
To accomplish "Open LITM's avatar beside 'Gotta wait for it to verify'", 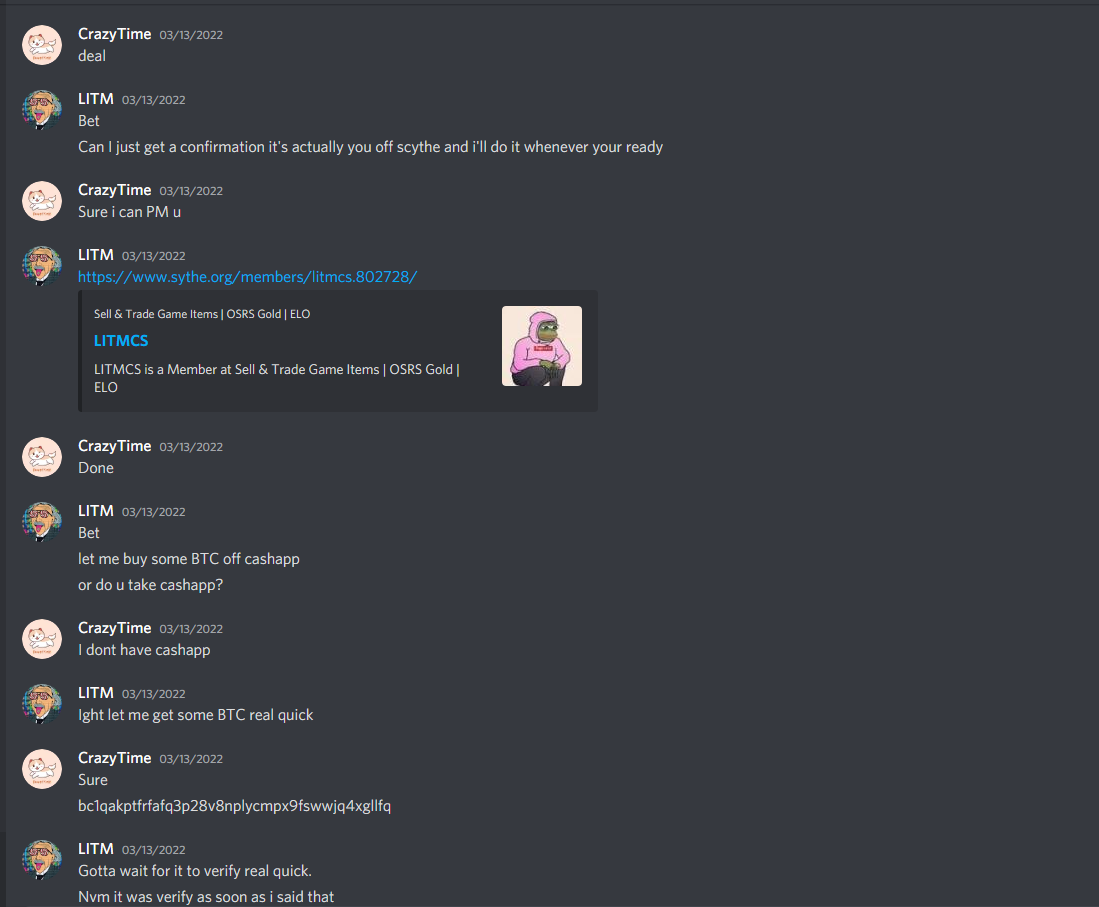I will (42, 859).
